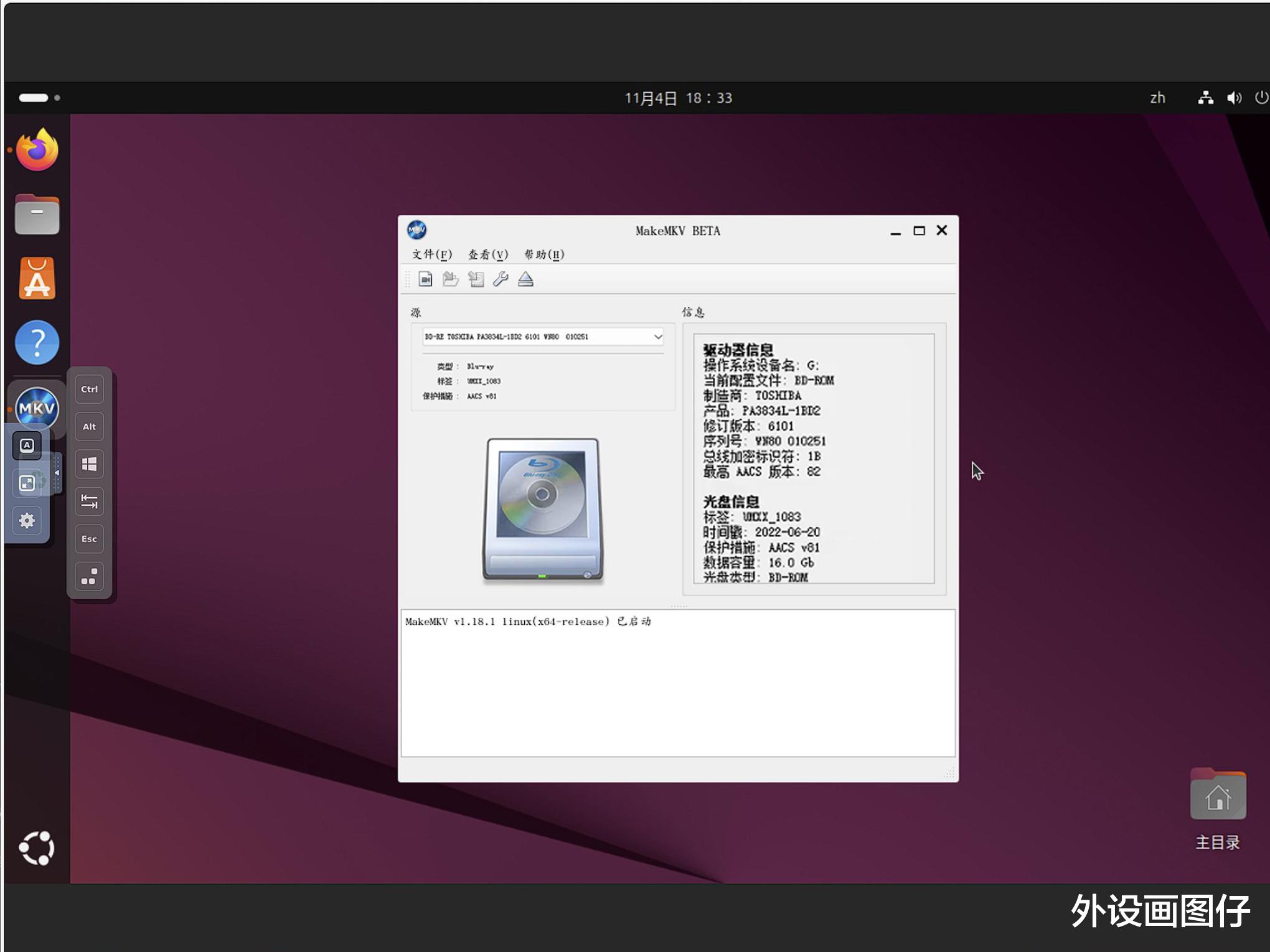The image size is (1270, 952).
Task: Collapse the side keyboard panel arrow
Action: [x=57, y=473]
